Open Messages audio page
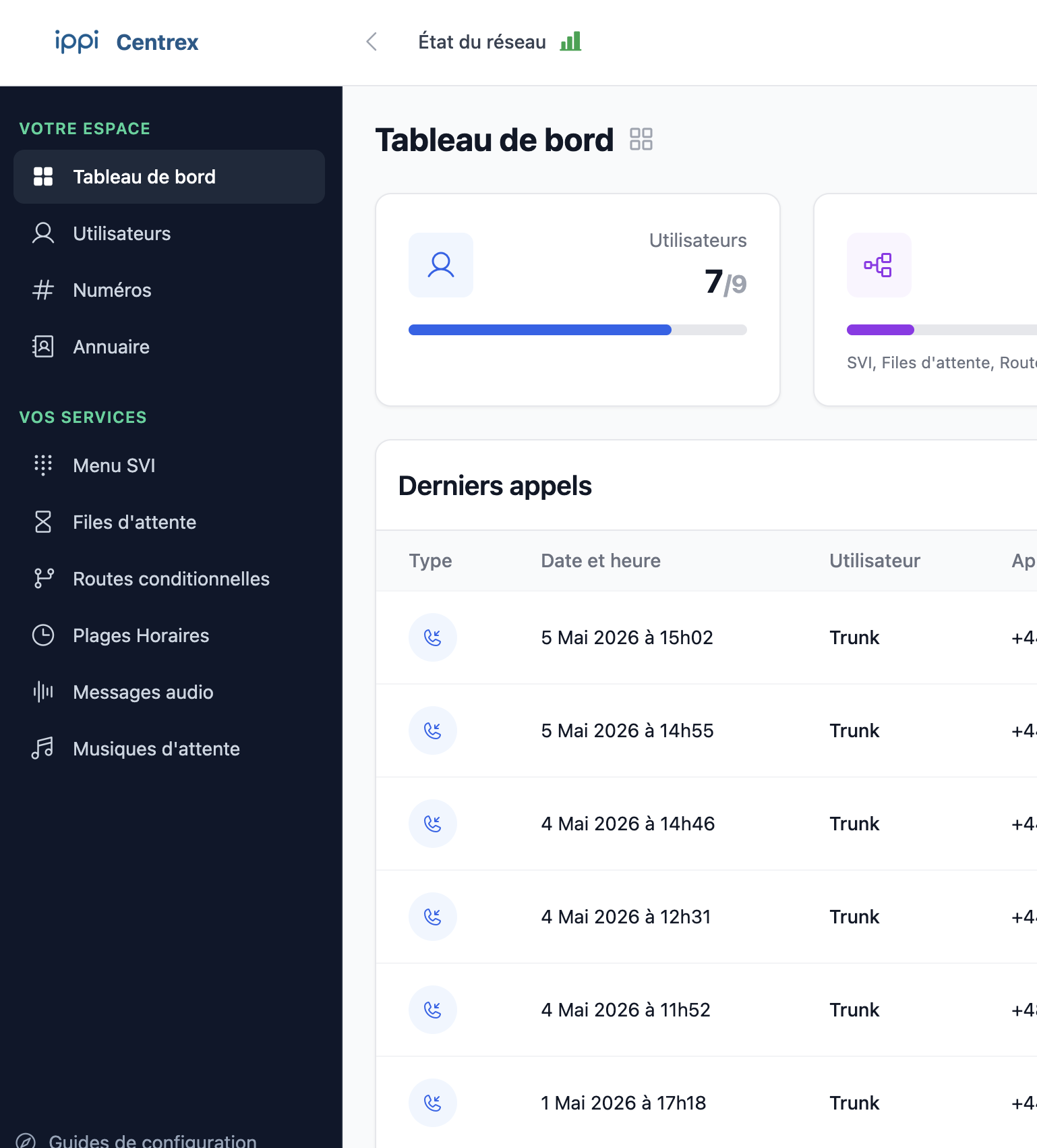Viewport: 1037px width, 1148px height. click(143, 692)
